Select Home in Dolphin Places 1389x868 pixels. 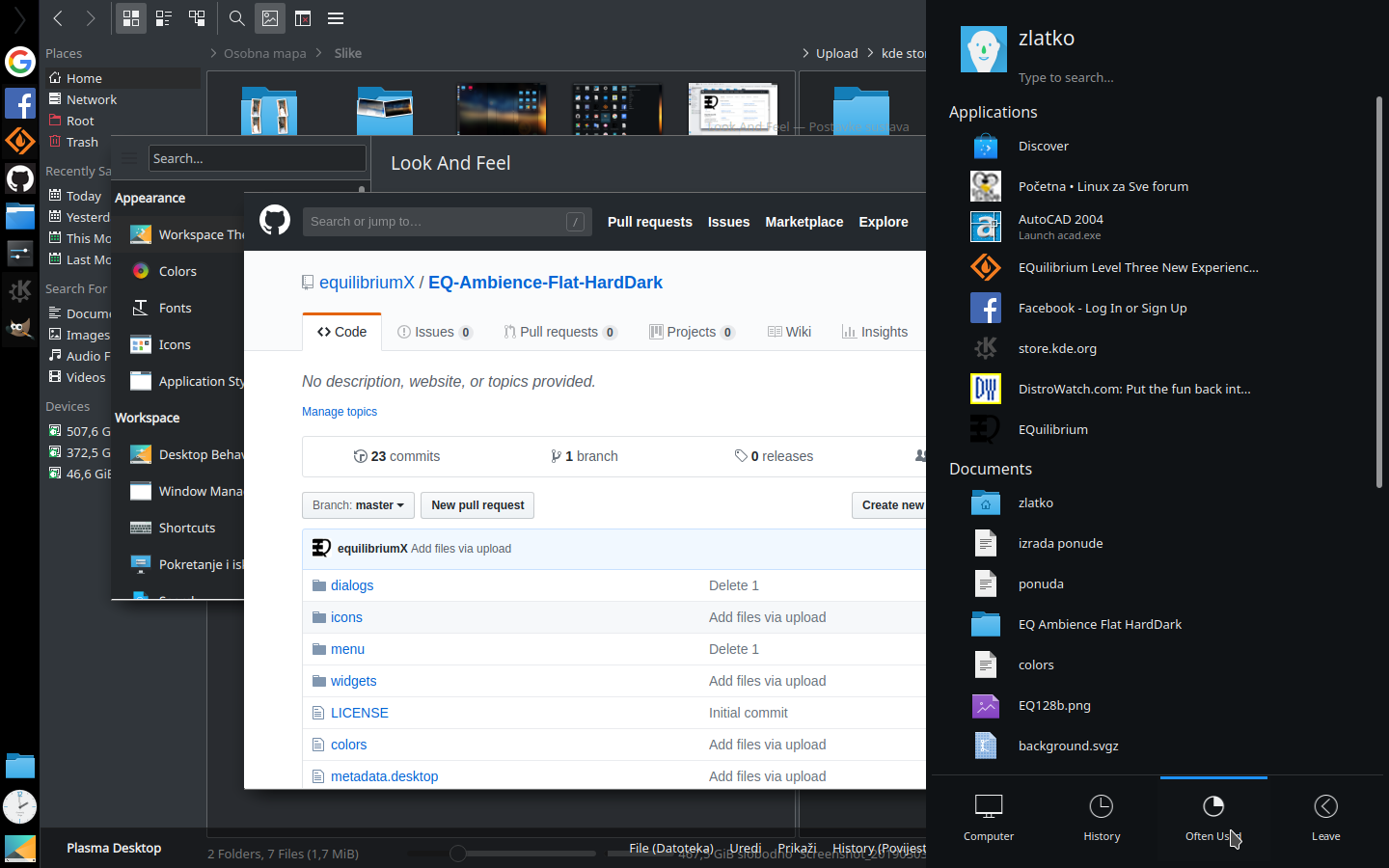123,78
